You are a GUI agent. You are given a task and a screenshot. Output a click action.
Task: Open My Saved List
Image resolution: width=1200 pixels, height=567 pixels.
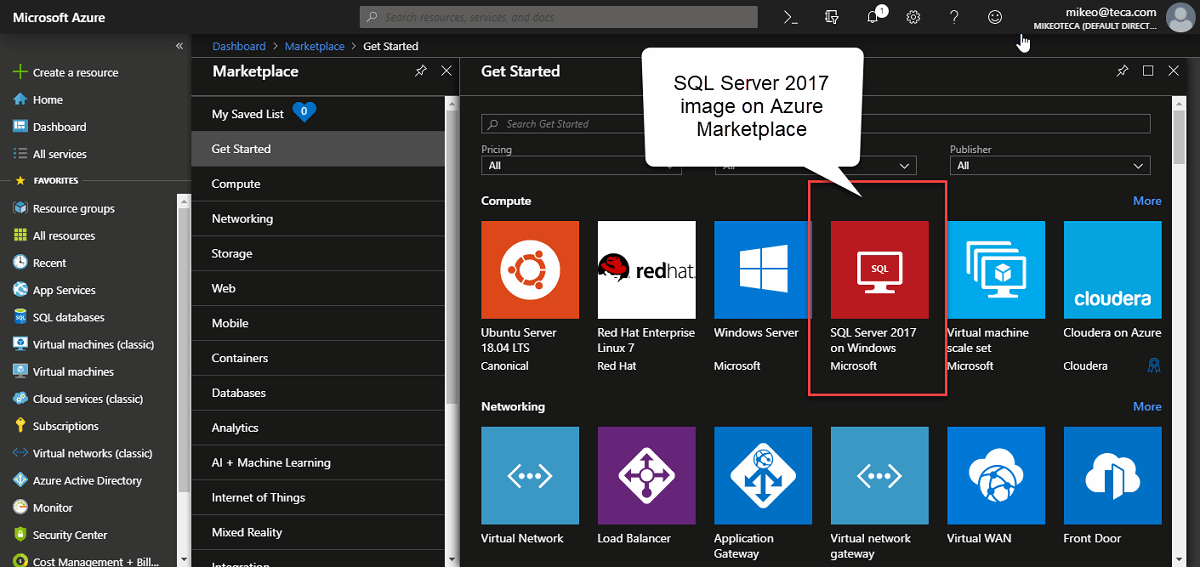click(x=248, y=114)
